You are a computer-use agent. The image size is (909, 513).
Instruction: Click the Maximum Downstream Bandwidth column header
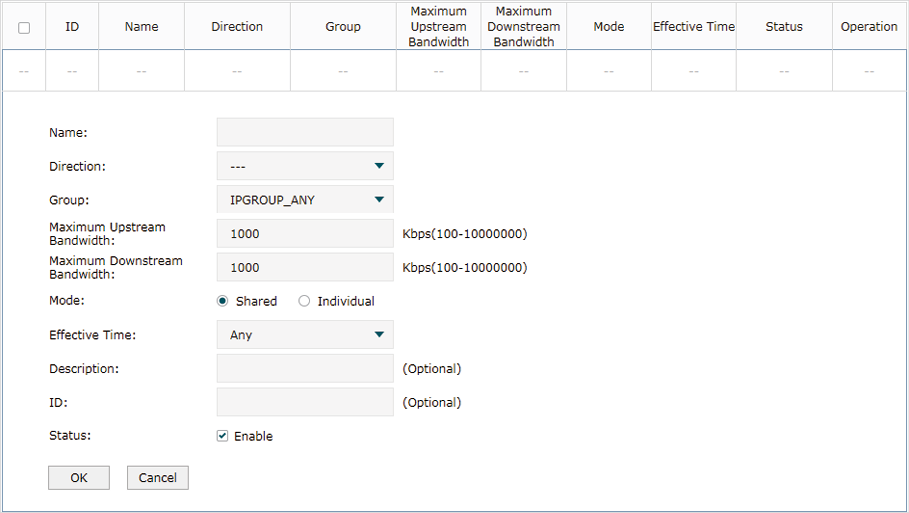(523, 27)
